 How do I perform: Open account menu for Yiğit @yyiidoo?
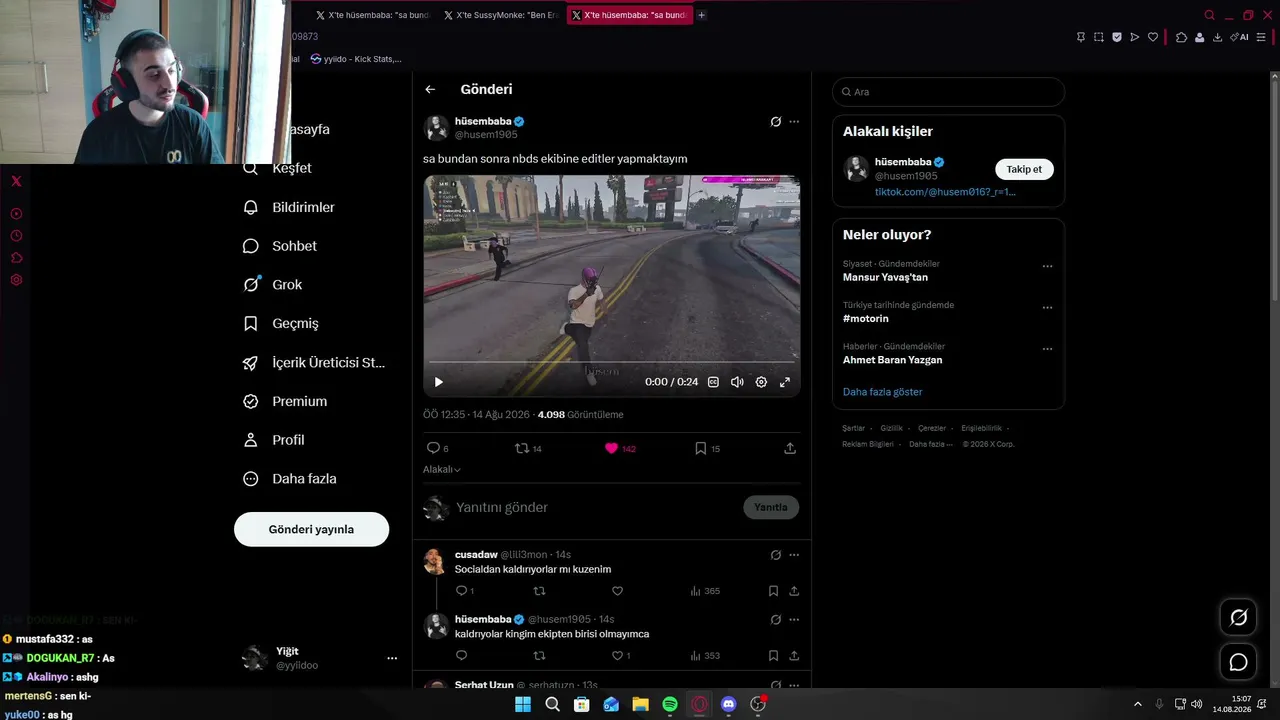tap(322, 658)
